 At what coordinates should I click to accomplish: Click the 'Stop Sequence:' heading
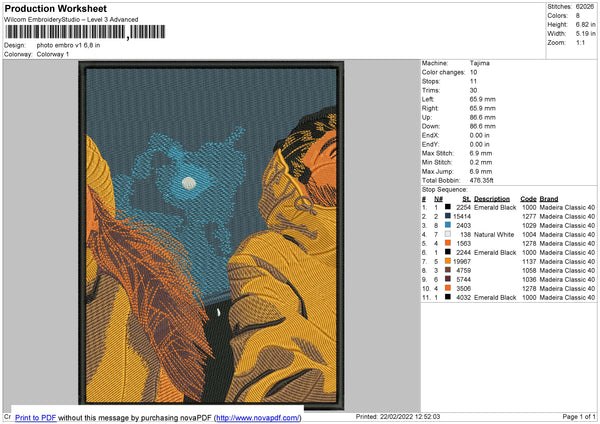pos(445,190)
